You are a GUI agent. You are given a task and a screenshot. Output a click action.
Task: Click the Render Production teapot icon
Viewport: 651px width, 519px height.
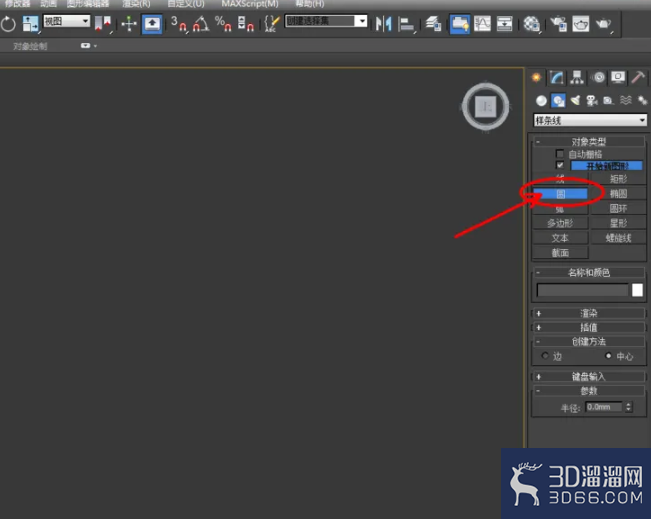603,24
